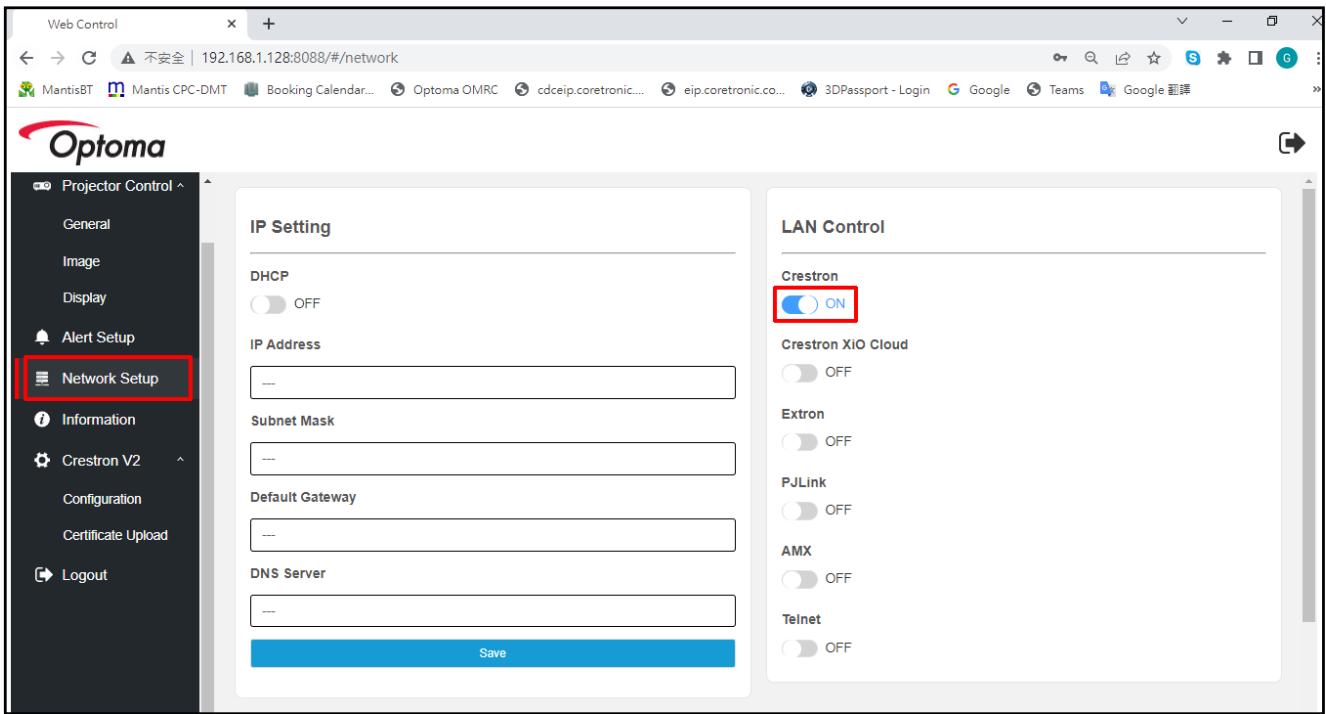Close the Web Control tab
This screenshot has width=1326, height=714.
[x=233, y=22]
